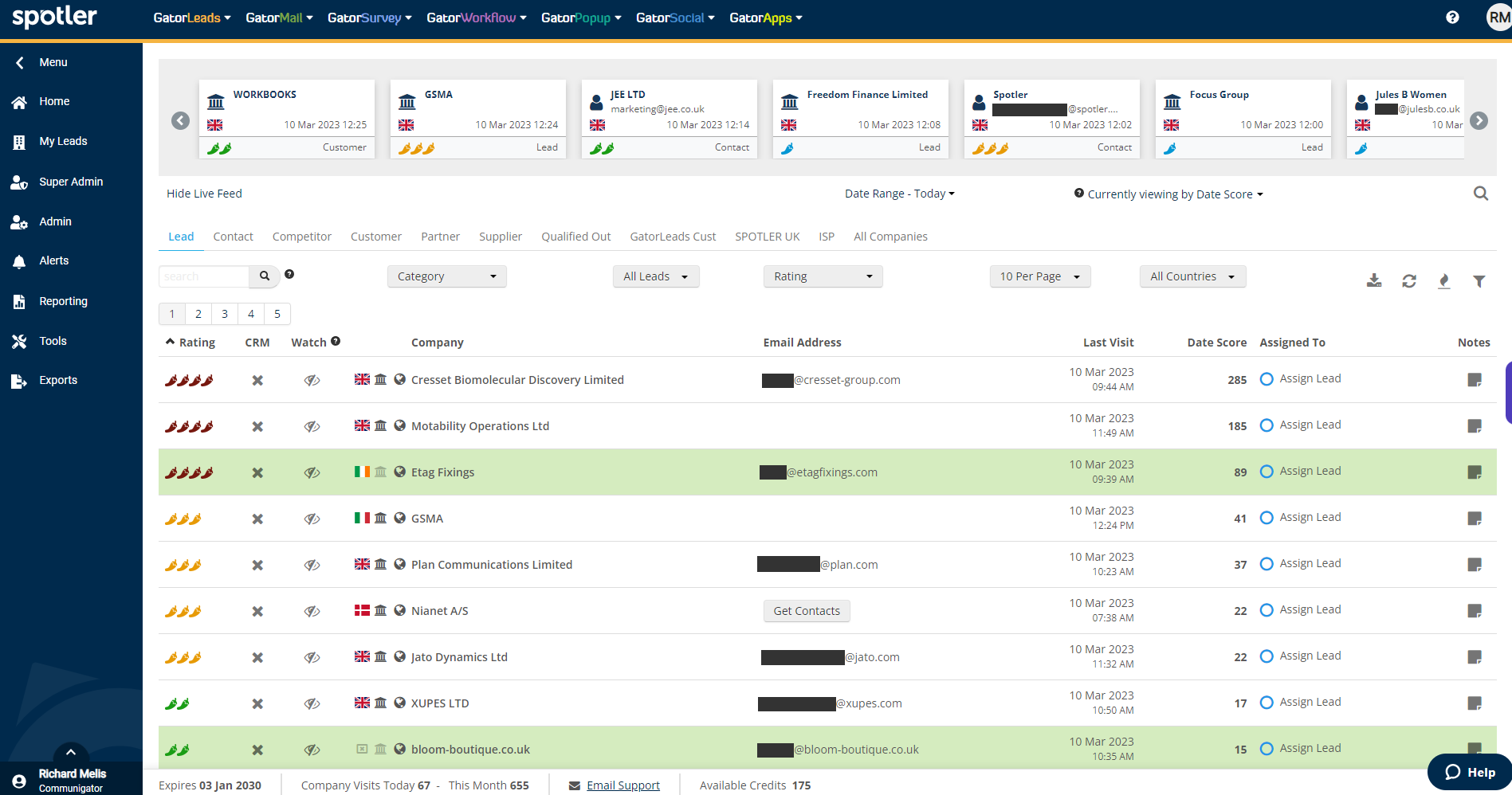Click the Email Support link
The height and width of the screenshot is (795, 1512).
point(622,785)
